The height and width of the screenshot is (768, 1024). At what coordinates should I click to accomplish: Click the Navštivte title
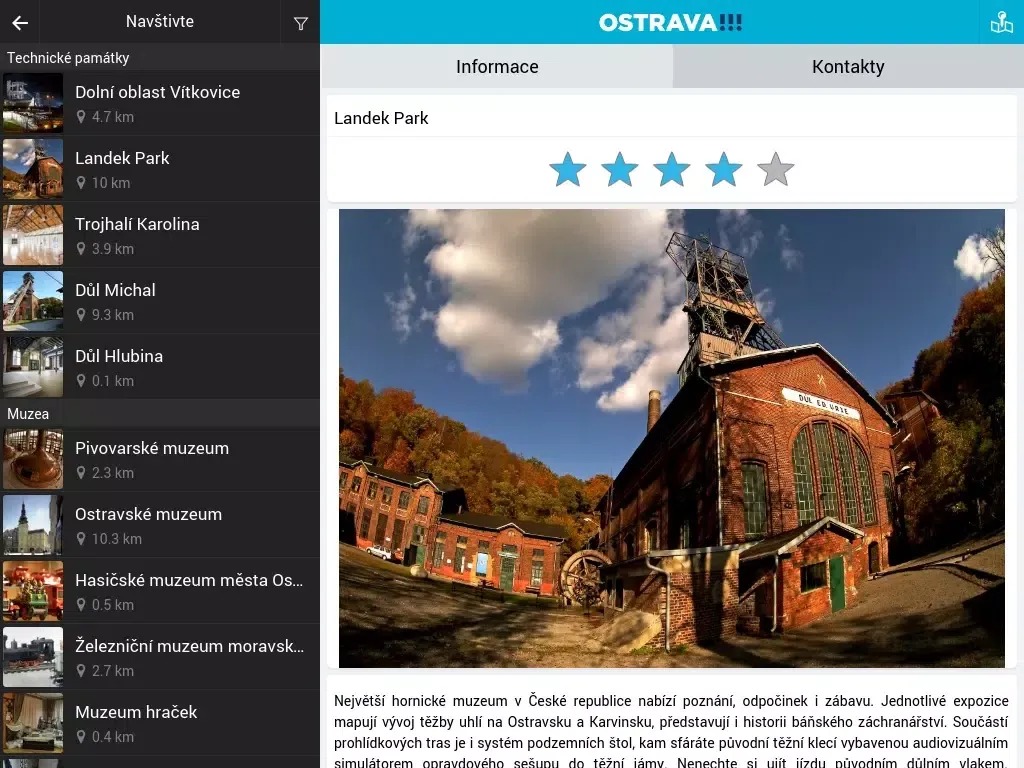160,22
